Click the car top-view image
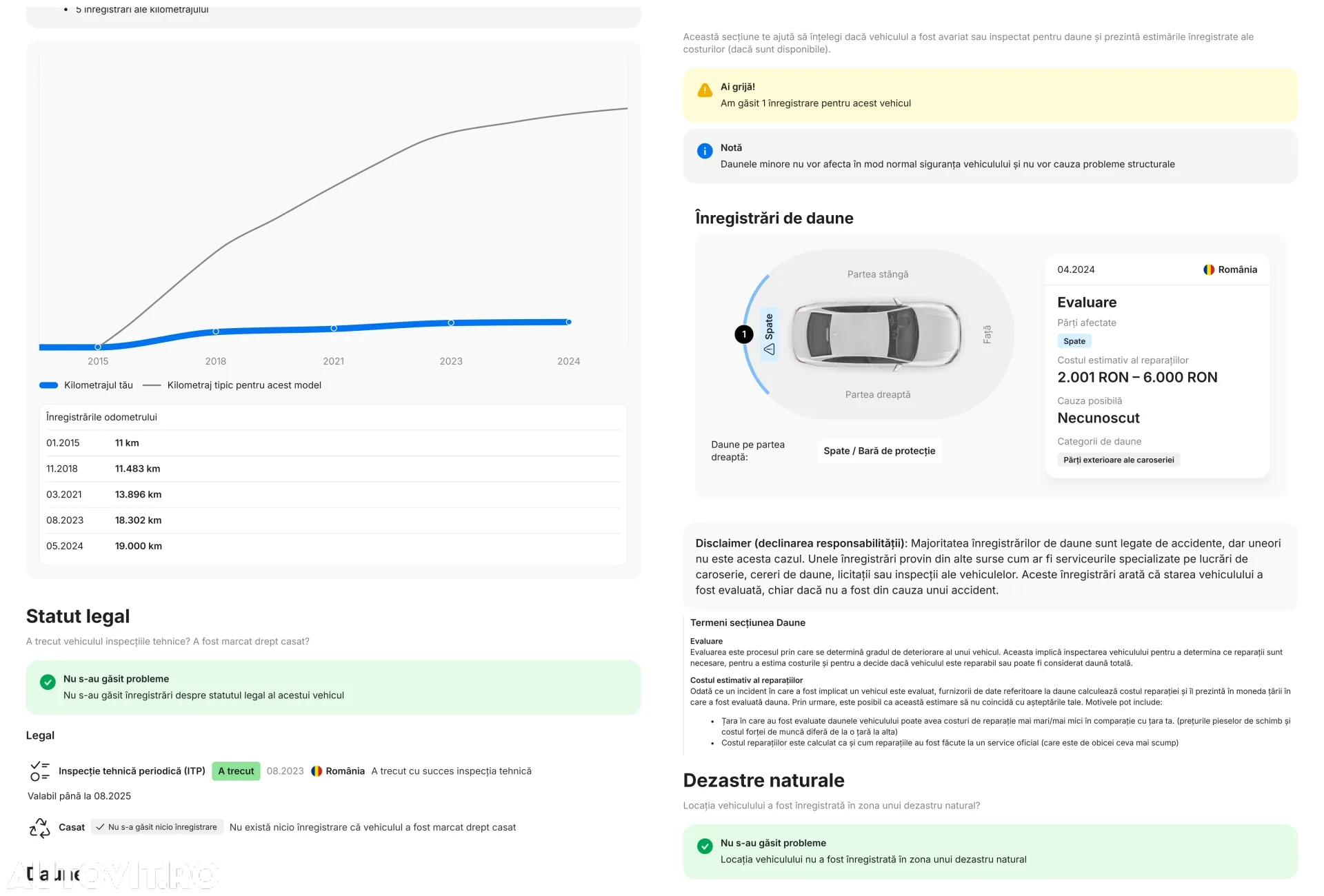This screenshot has width=1324, height=896. tap(876, 334)
